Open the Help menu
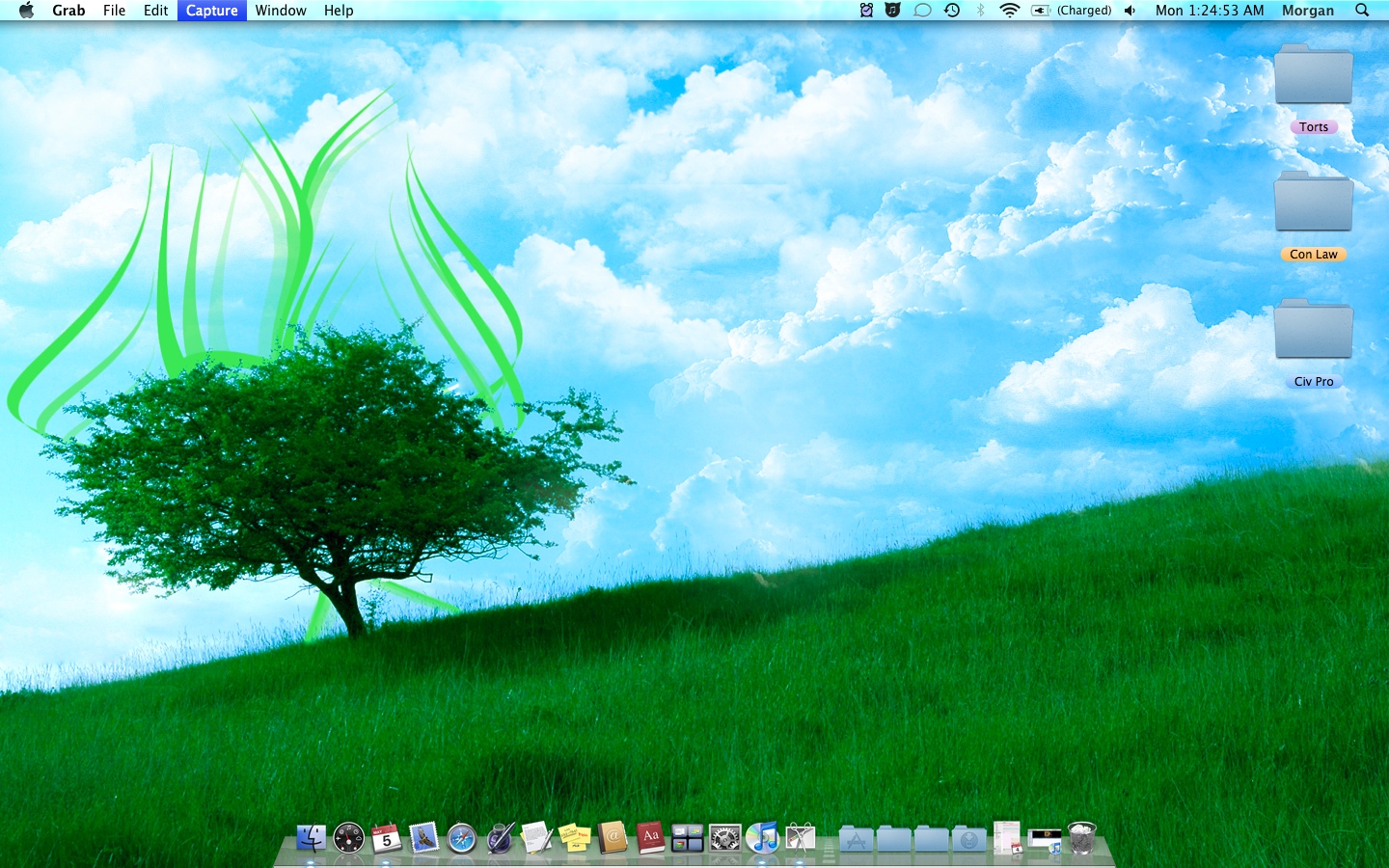 (339, 11)
